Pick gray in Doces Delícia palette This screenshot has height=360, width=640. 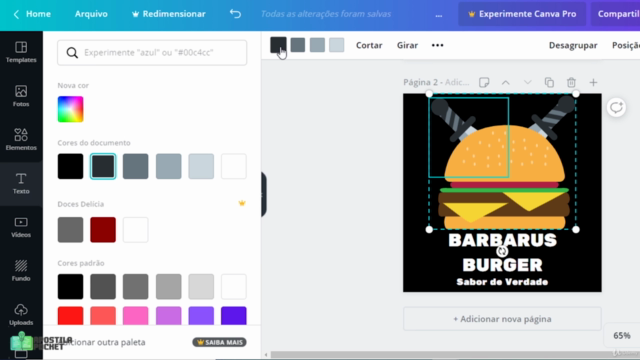[70, 229]
